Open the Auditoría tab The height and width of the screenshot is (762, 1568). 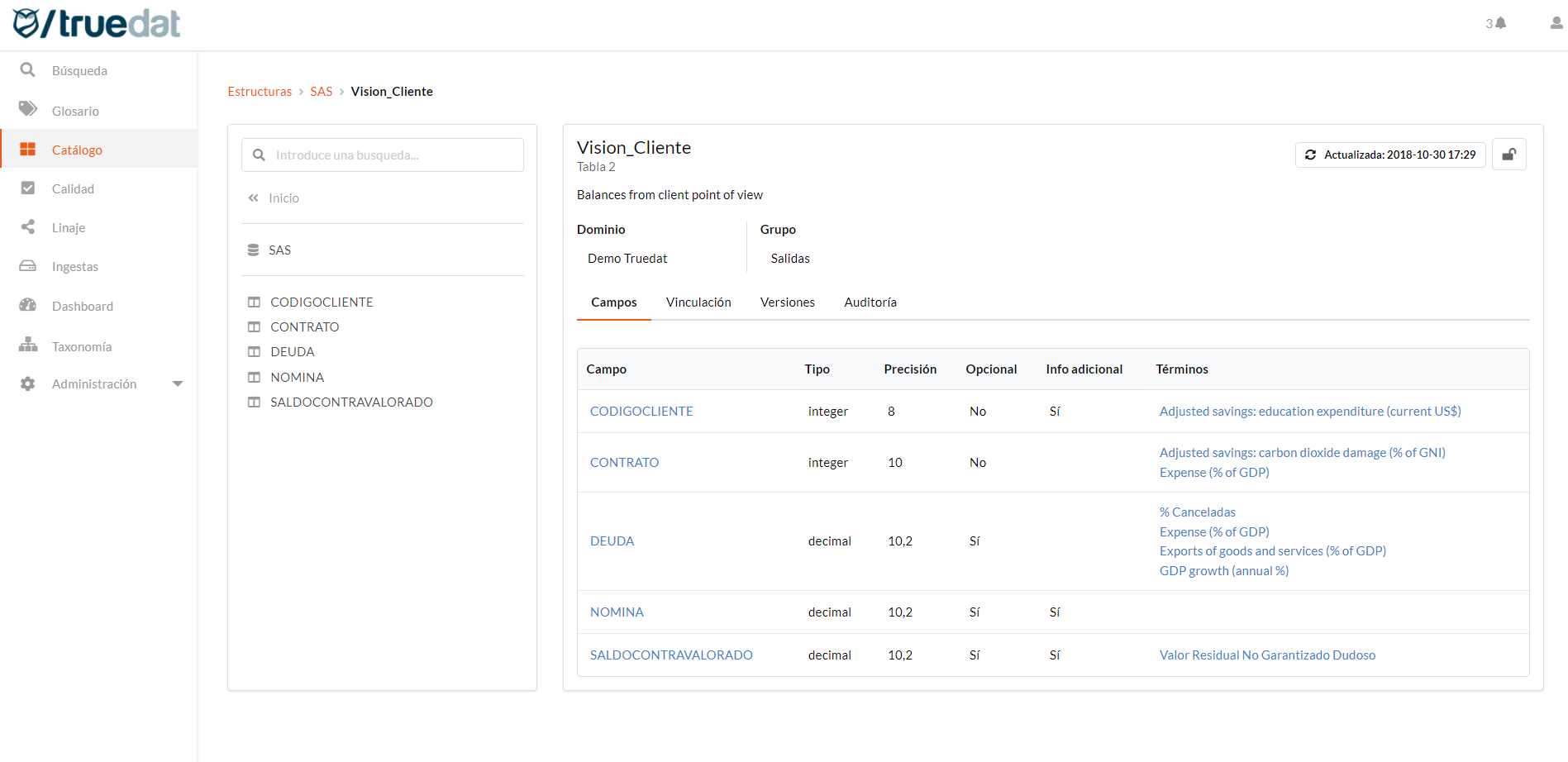point(870,302)
